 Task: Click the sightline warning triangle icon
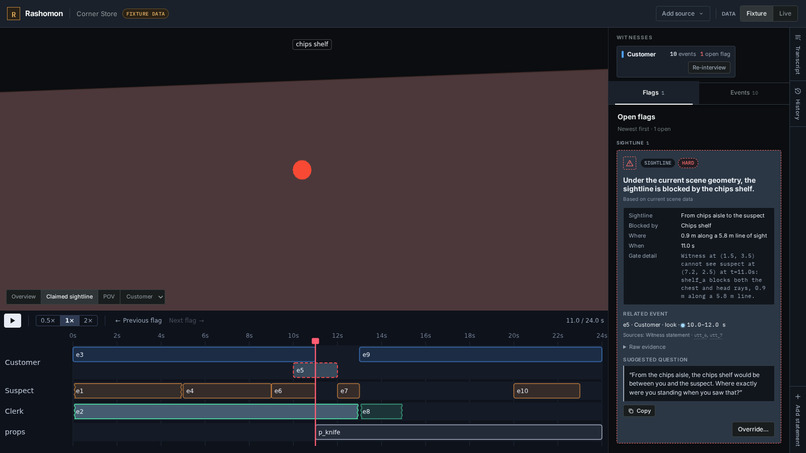click(x=629, y=163)
